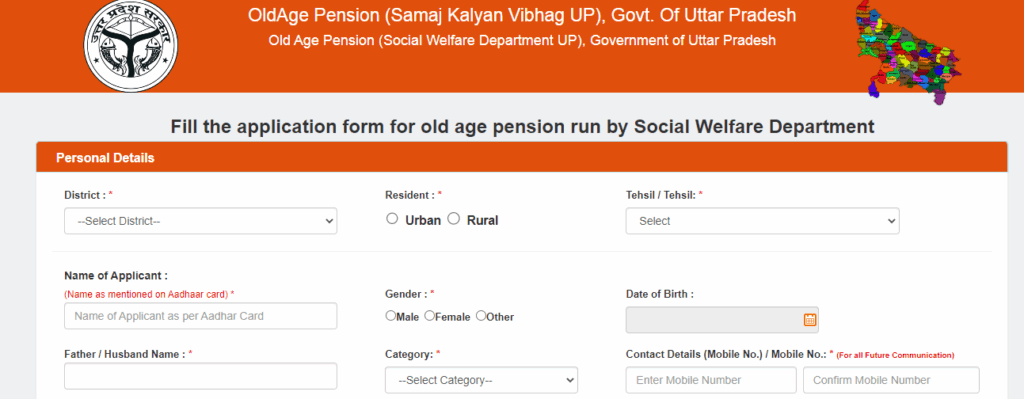
Task: Choose Female as gender
Action: pos(429,315)
